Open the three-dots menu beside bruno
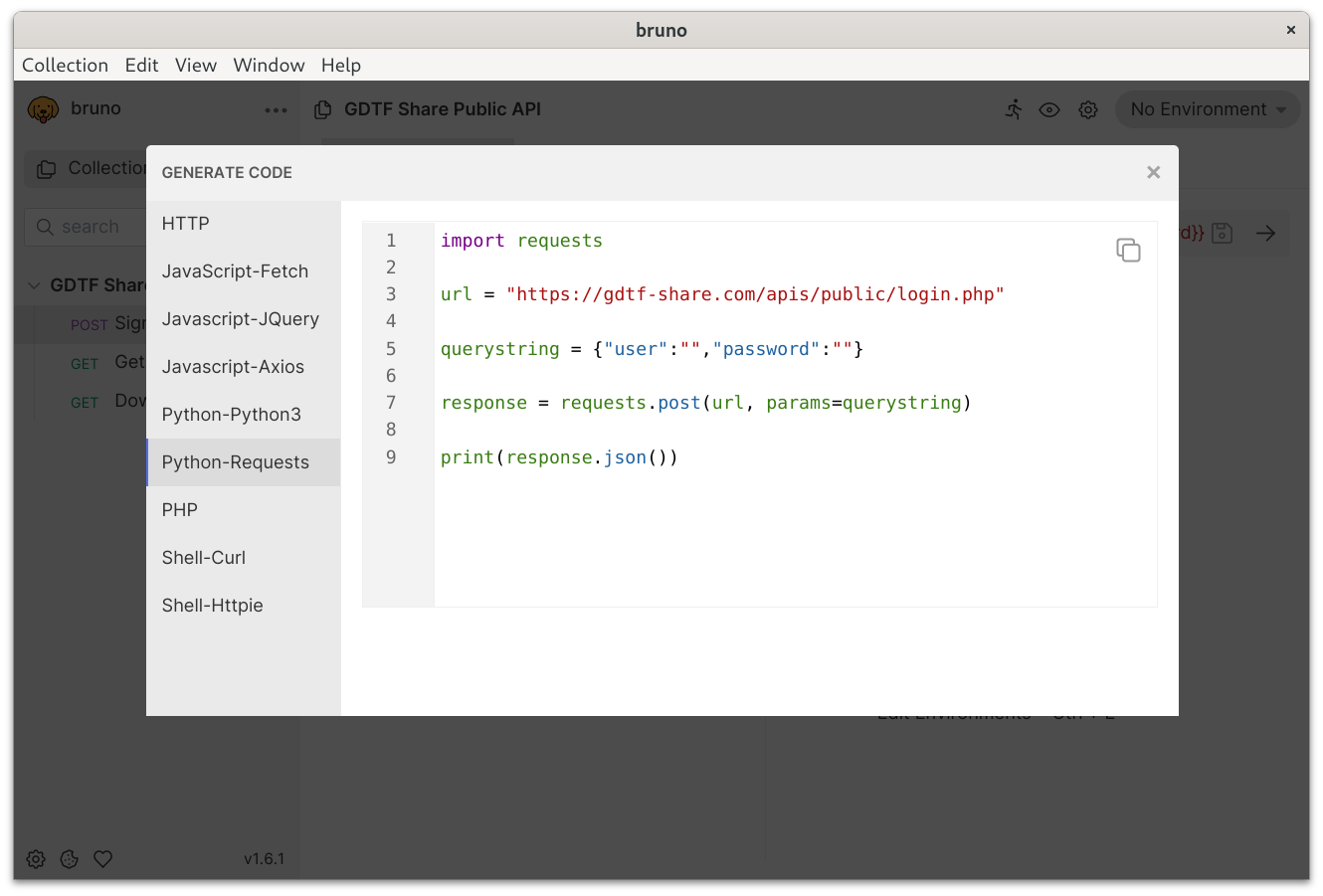The height and width of the screenshot is (896, 1323). click(x=276, y=110)
